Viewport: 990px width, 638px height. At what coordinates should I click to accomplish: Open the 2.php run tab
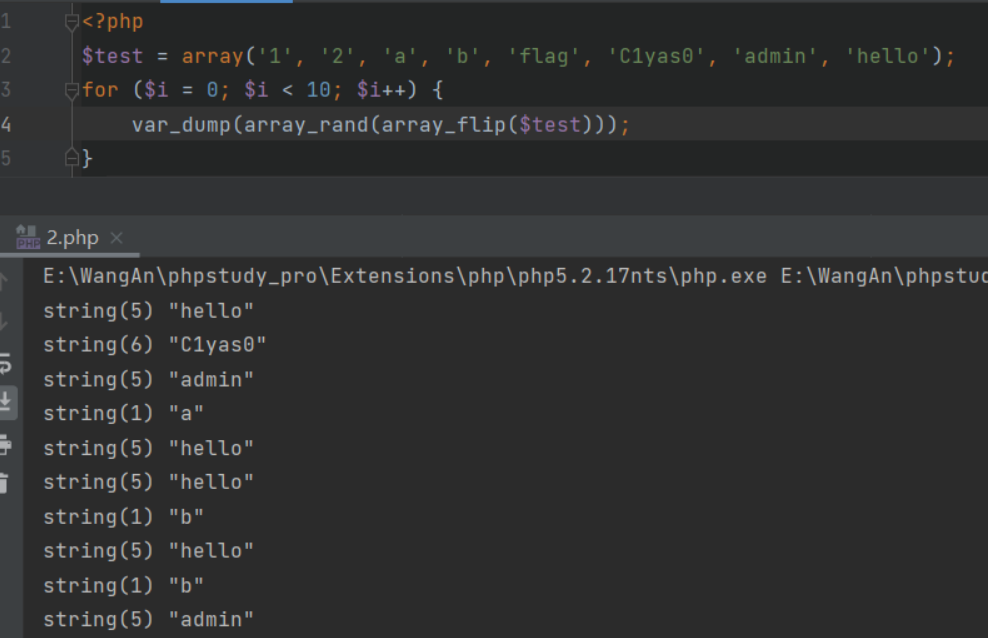(72, 238)
